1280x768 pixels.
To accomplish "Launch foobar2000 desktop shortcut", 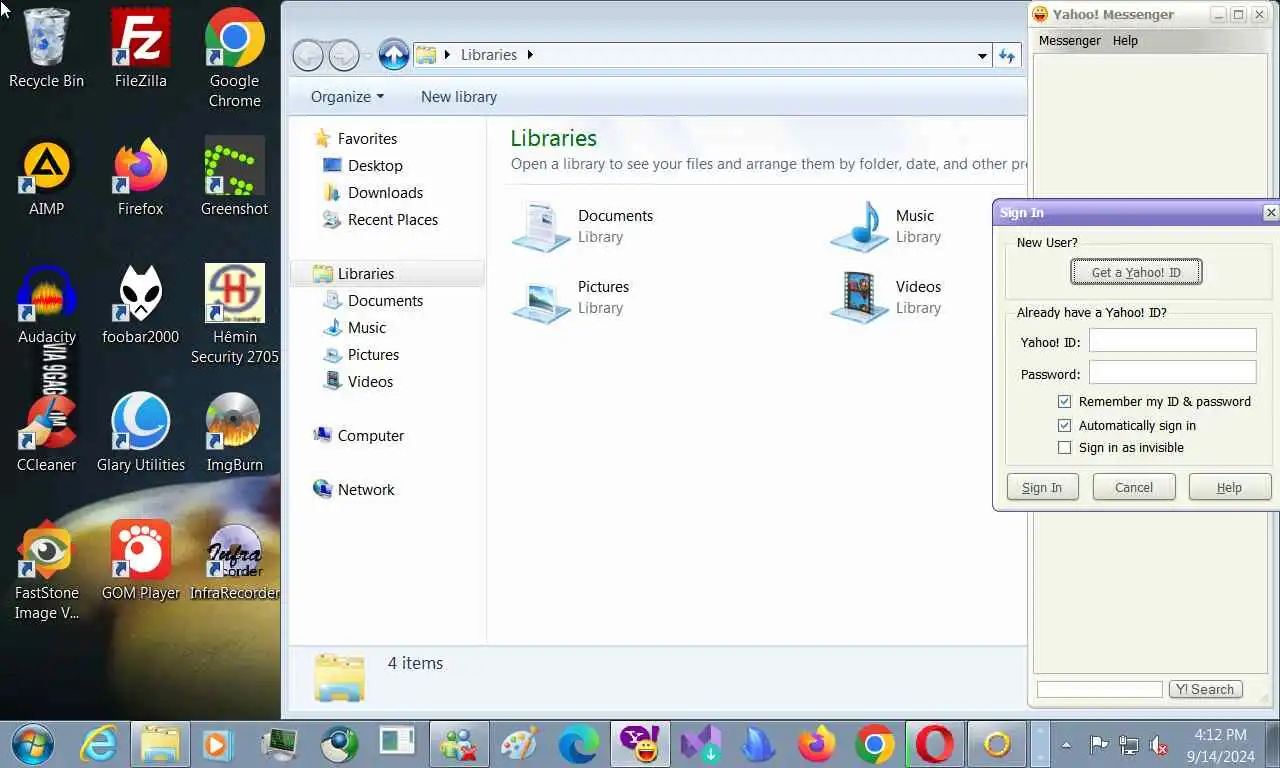I will (x=140, y=305).
